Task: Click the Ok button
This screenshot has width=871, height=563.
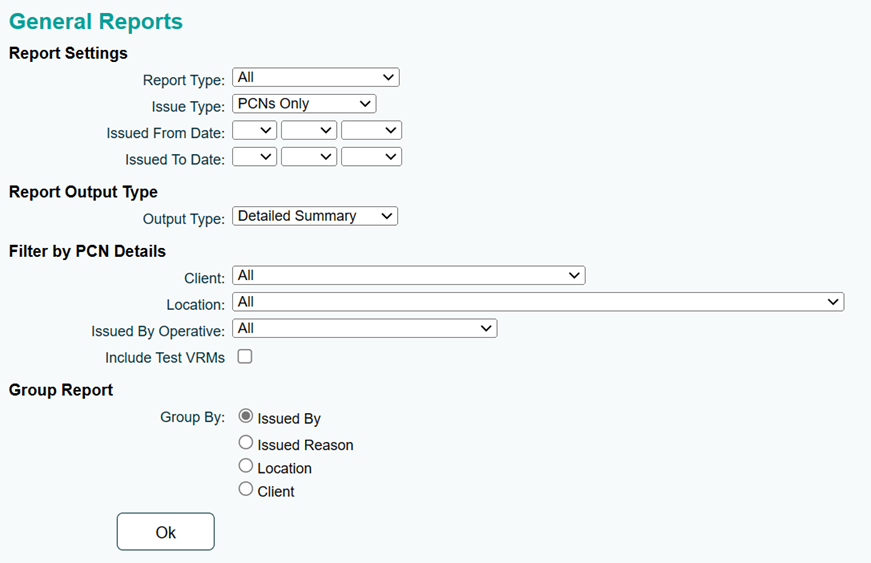Action: click(x=166, y=532)
